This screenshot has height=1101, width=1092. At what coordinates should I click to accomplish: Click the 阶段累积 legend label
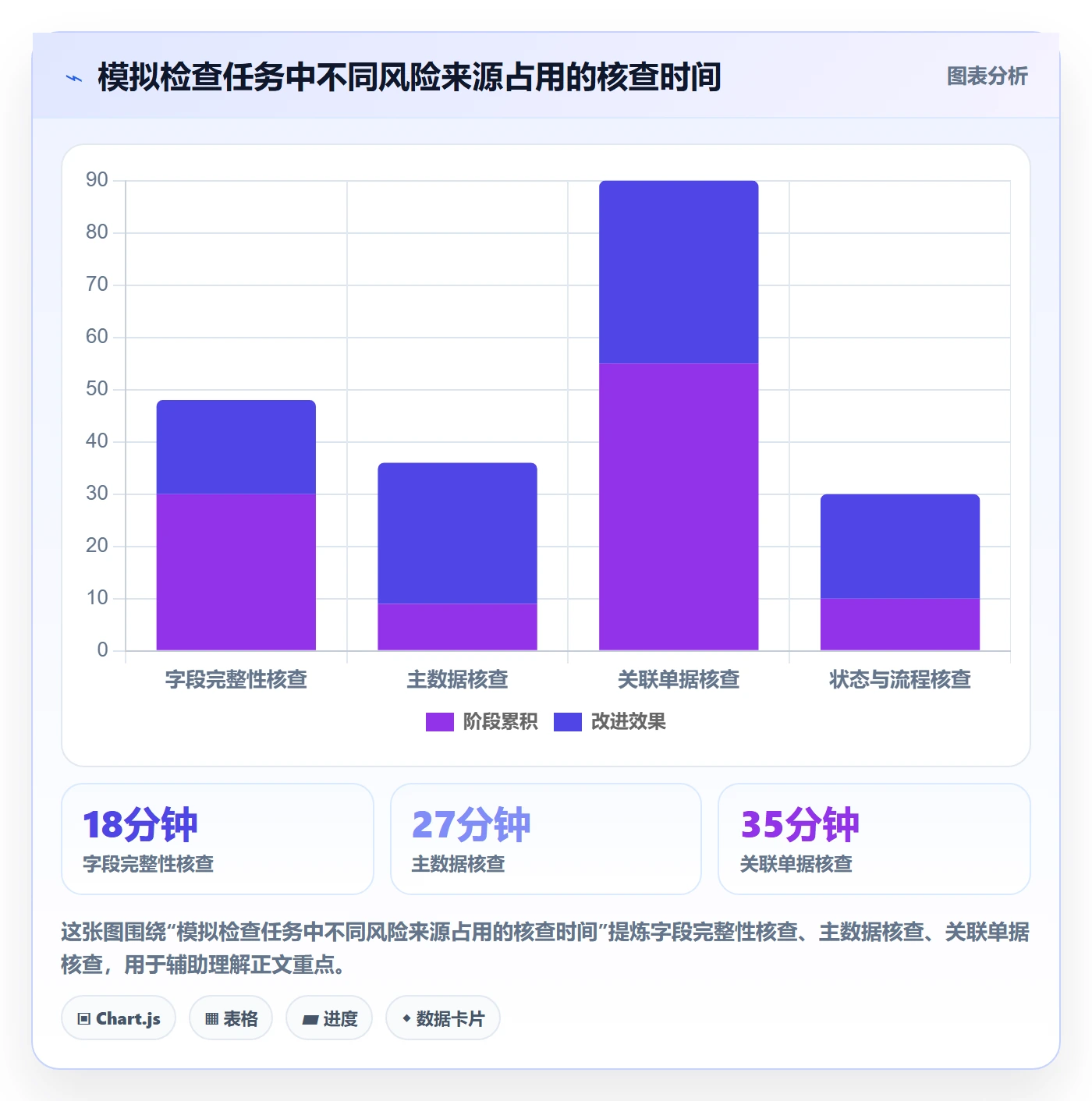[x=500, y=722]
